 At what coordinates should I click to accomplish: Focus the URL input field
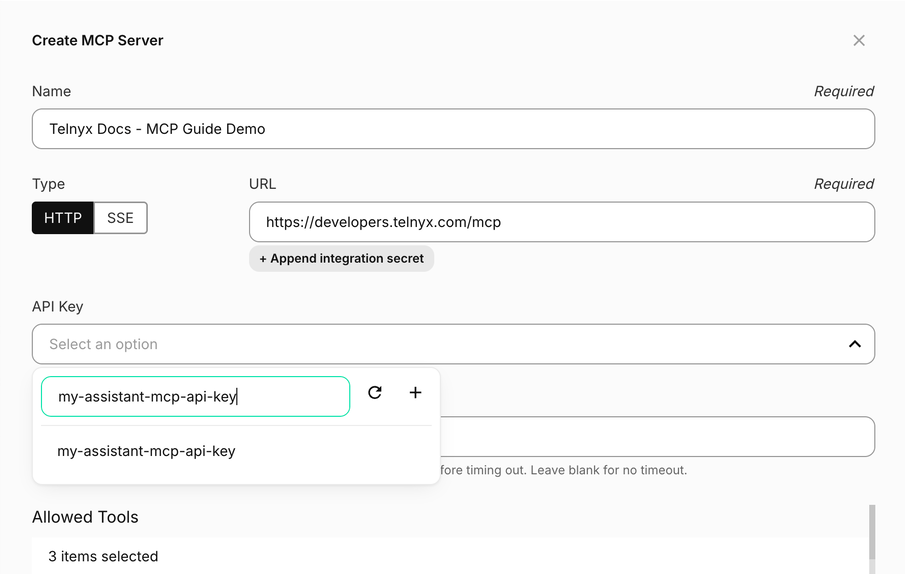point(562,222)
